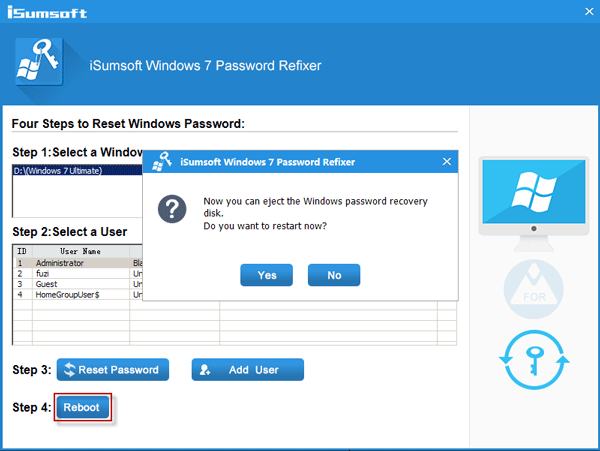
Task: Click the refresh arrows icon on Reset Password
Action: pyautogui.click(x=69, y=370)
